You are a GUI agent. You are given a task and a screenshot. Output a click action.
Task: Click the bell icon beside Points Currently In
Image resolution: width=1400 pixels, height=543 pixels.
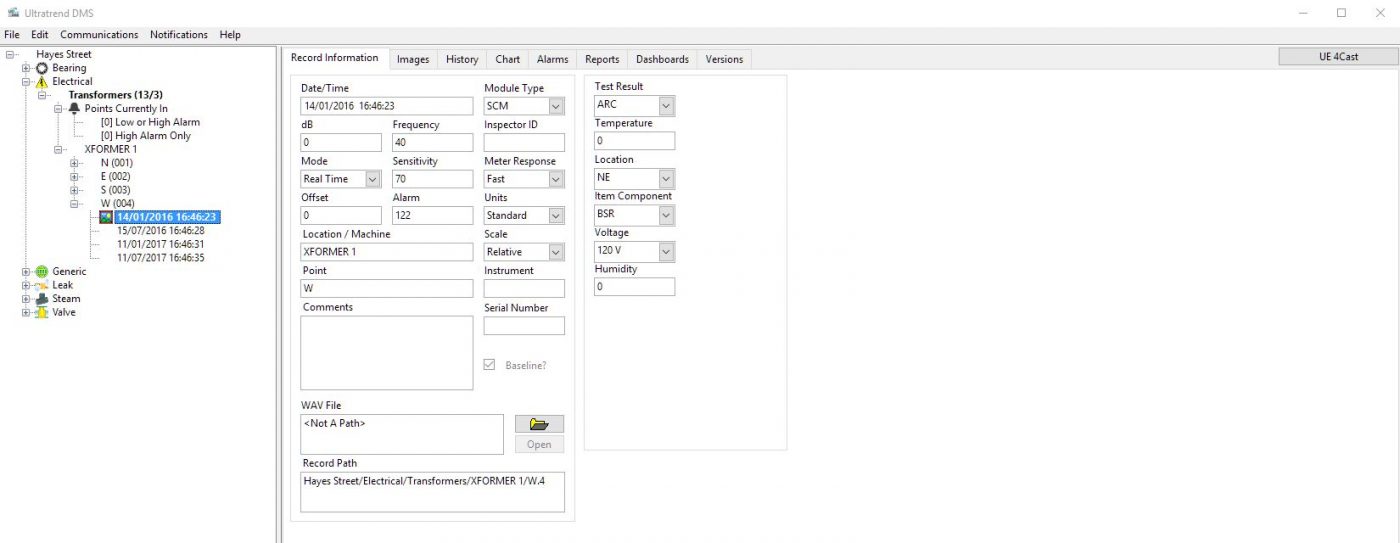[x=74, y=109]
